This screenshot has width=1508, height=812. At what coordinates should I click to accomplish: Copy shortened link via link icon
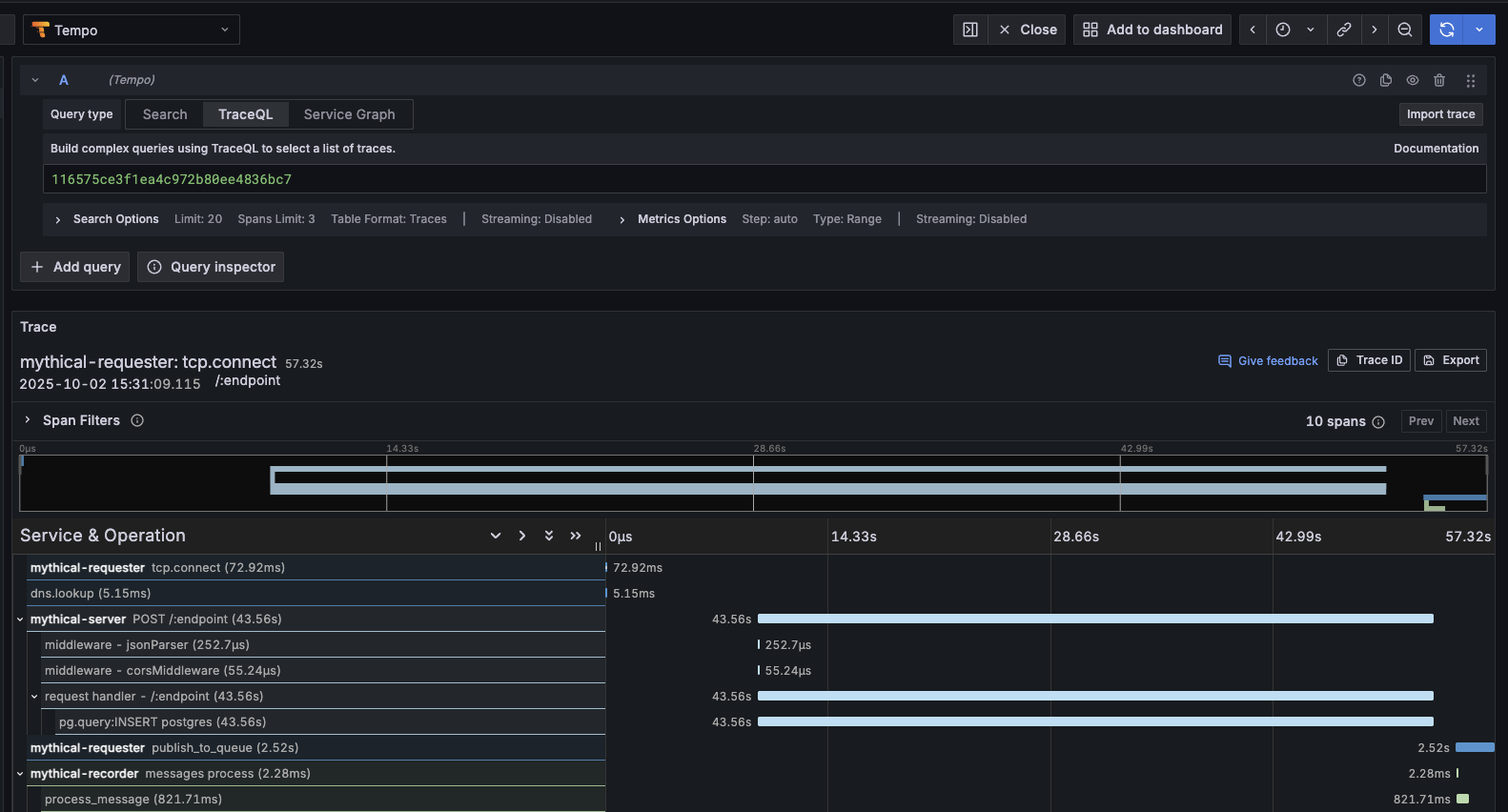1343,30
